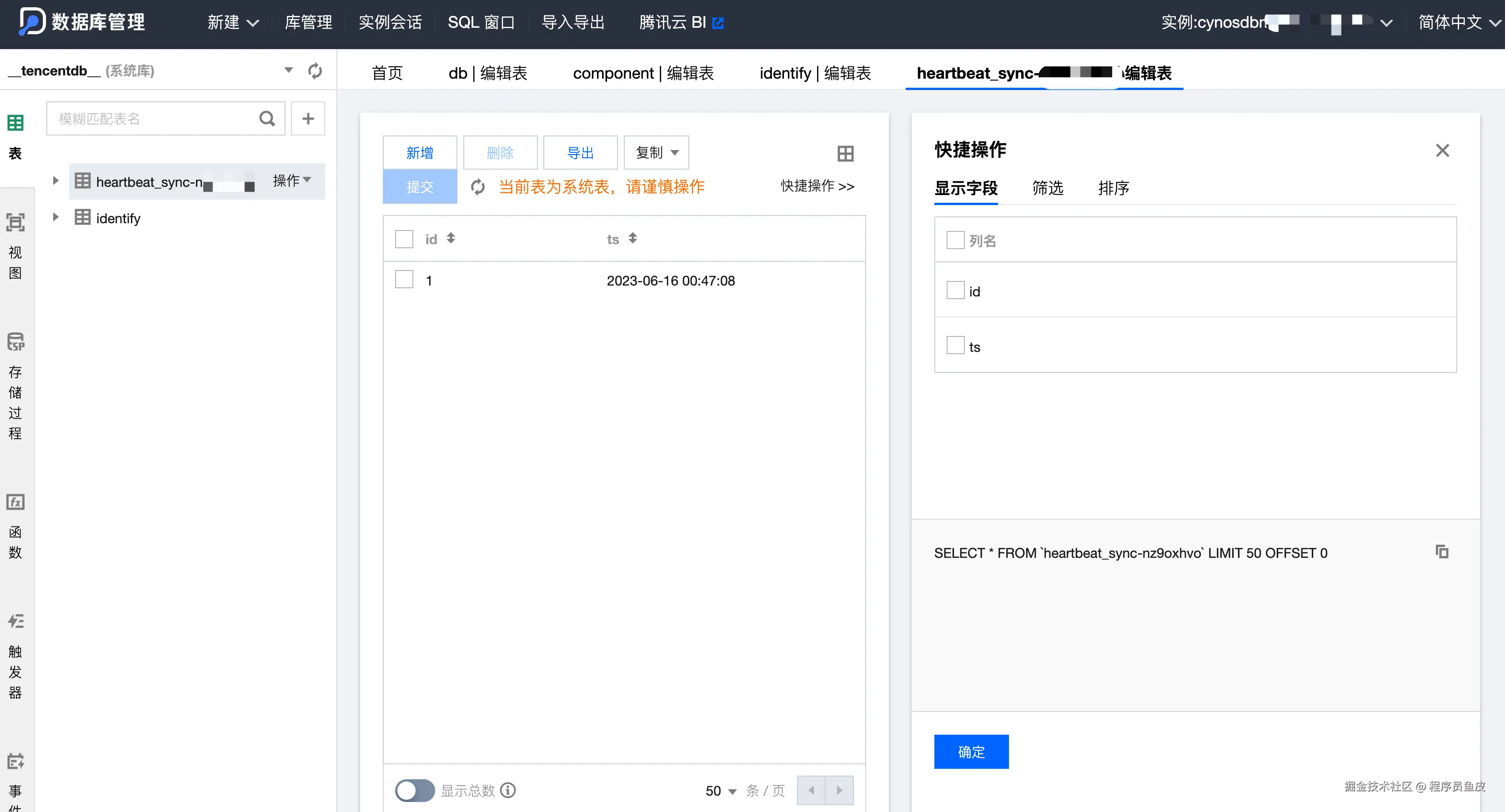Check the id field checkbox in 快捷操作
Screen dimensions: 1505x812
[955, 291]
